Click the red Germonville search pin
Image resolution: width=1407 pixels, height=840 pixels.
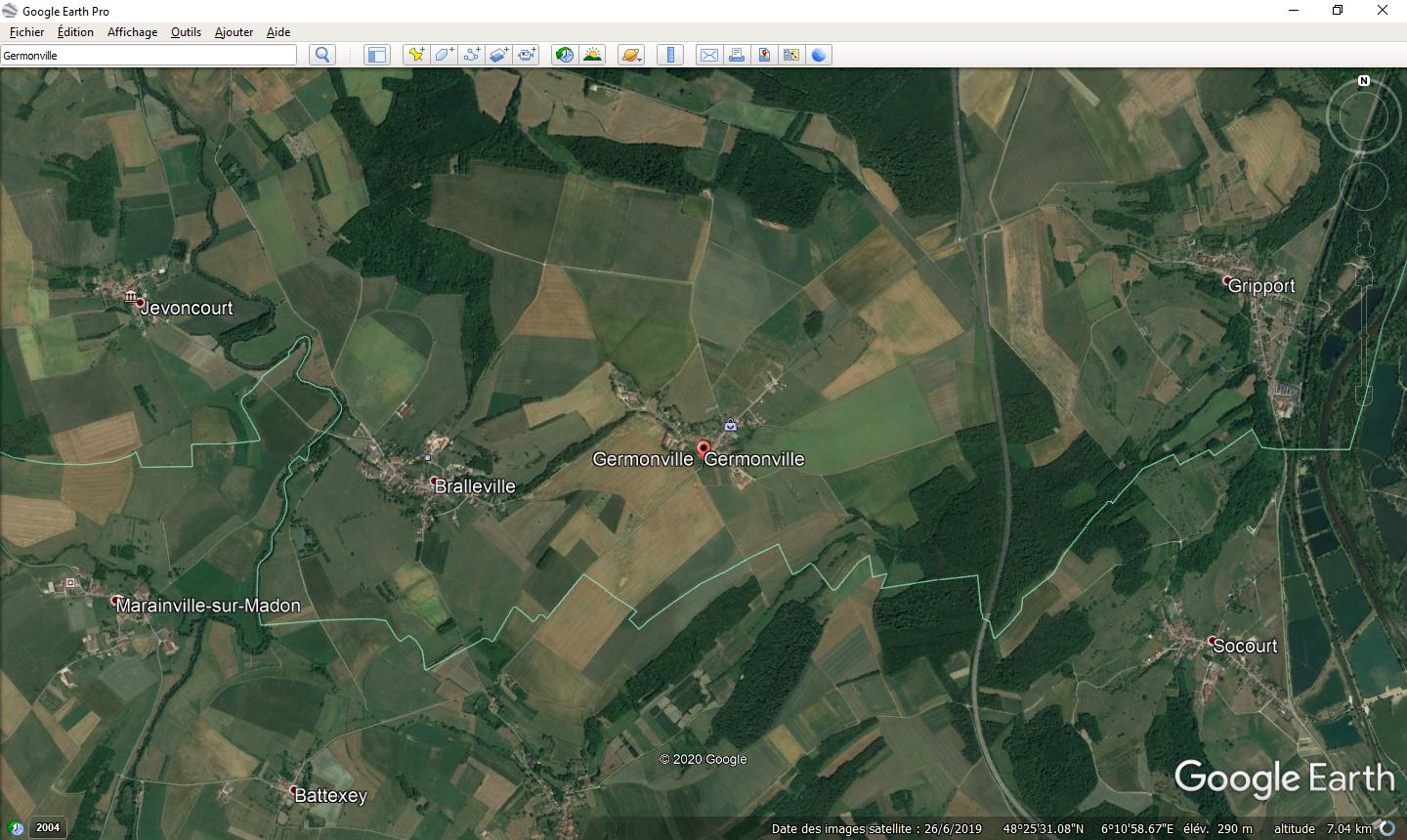click(x=703, y=450)
